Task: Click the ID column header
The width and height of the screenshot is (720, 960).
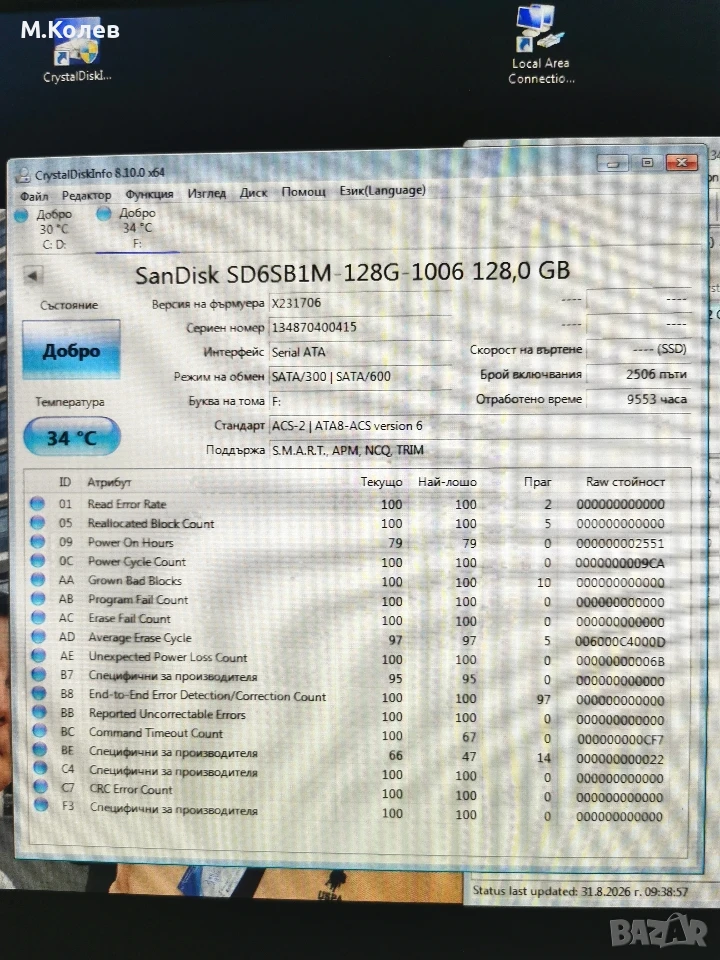Action: tap(65, 482)
